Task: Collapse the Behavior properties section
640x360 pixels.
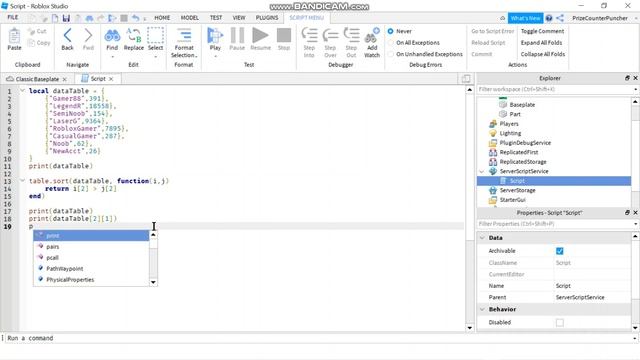Action: [x=482, y=309]
